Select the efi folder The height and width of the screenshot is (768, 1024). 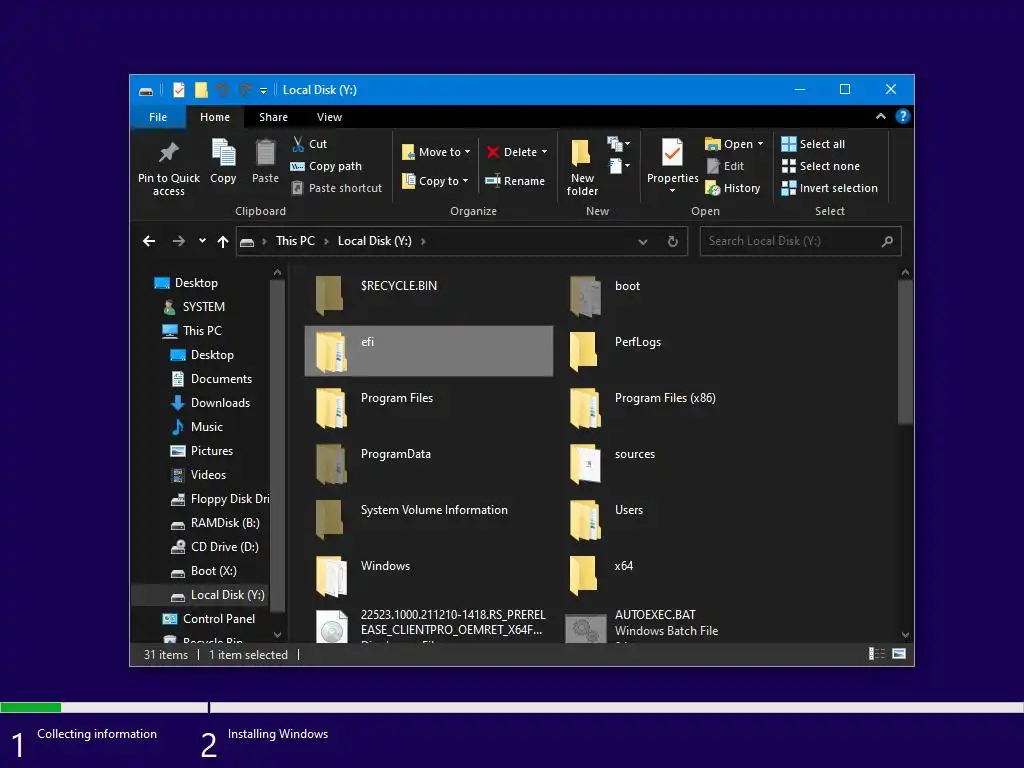(x=429, y=351)
